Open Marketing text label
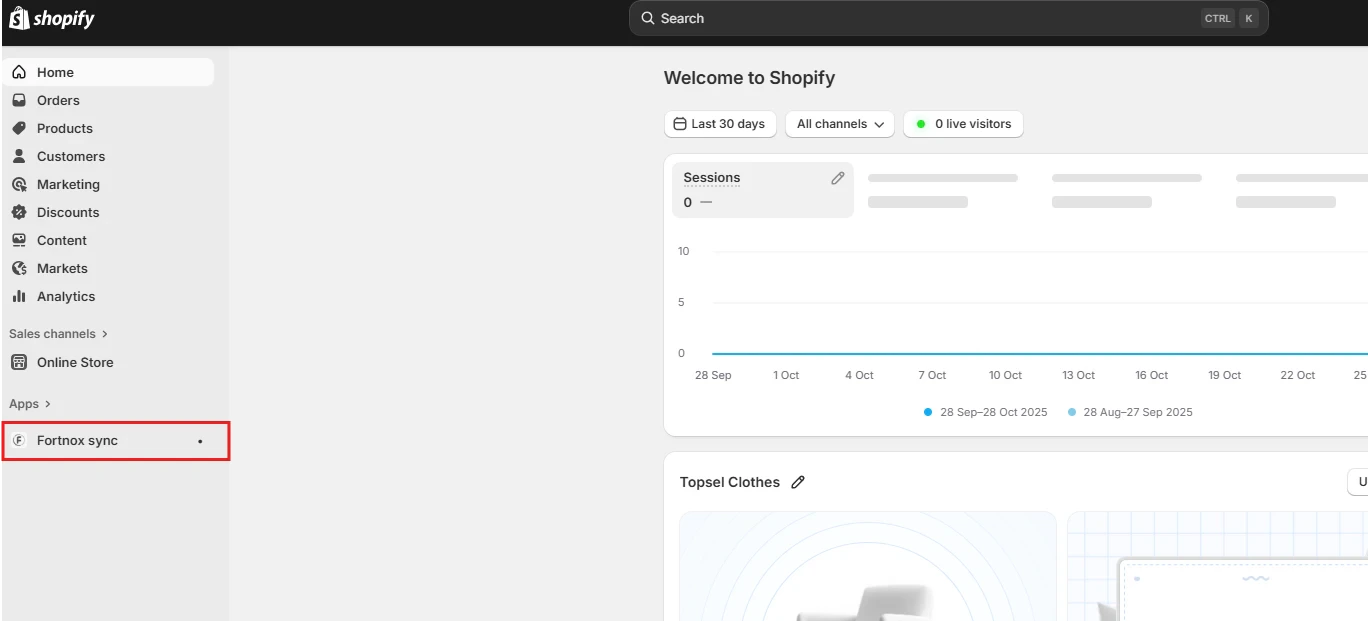Image resolution: width=1368 pixels, height=621 pixels. 68,184
